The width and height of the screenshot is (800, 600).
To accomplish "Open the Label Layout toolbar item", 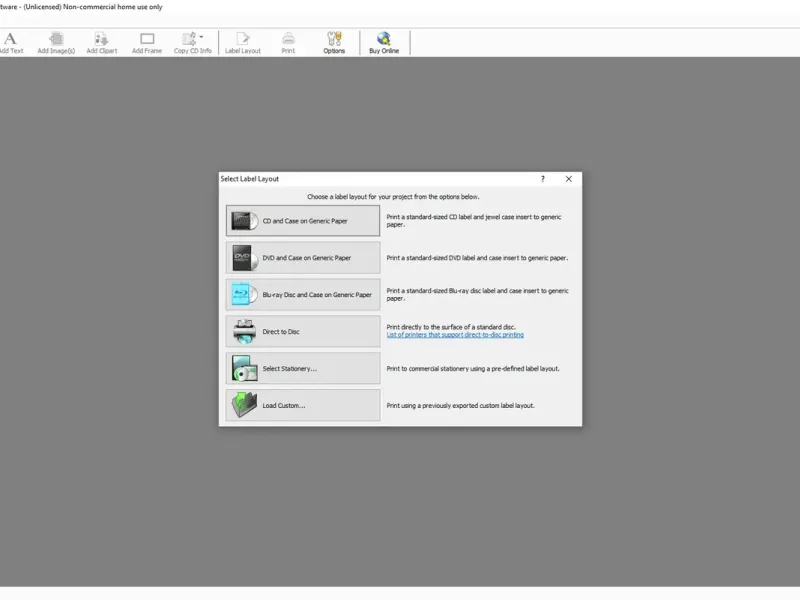I will tap(243, 43).
